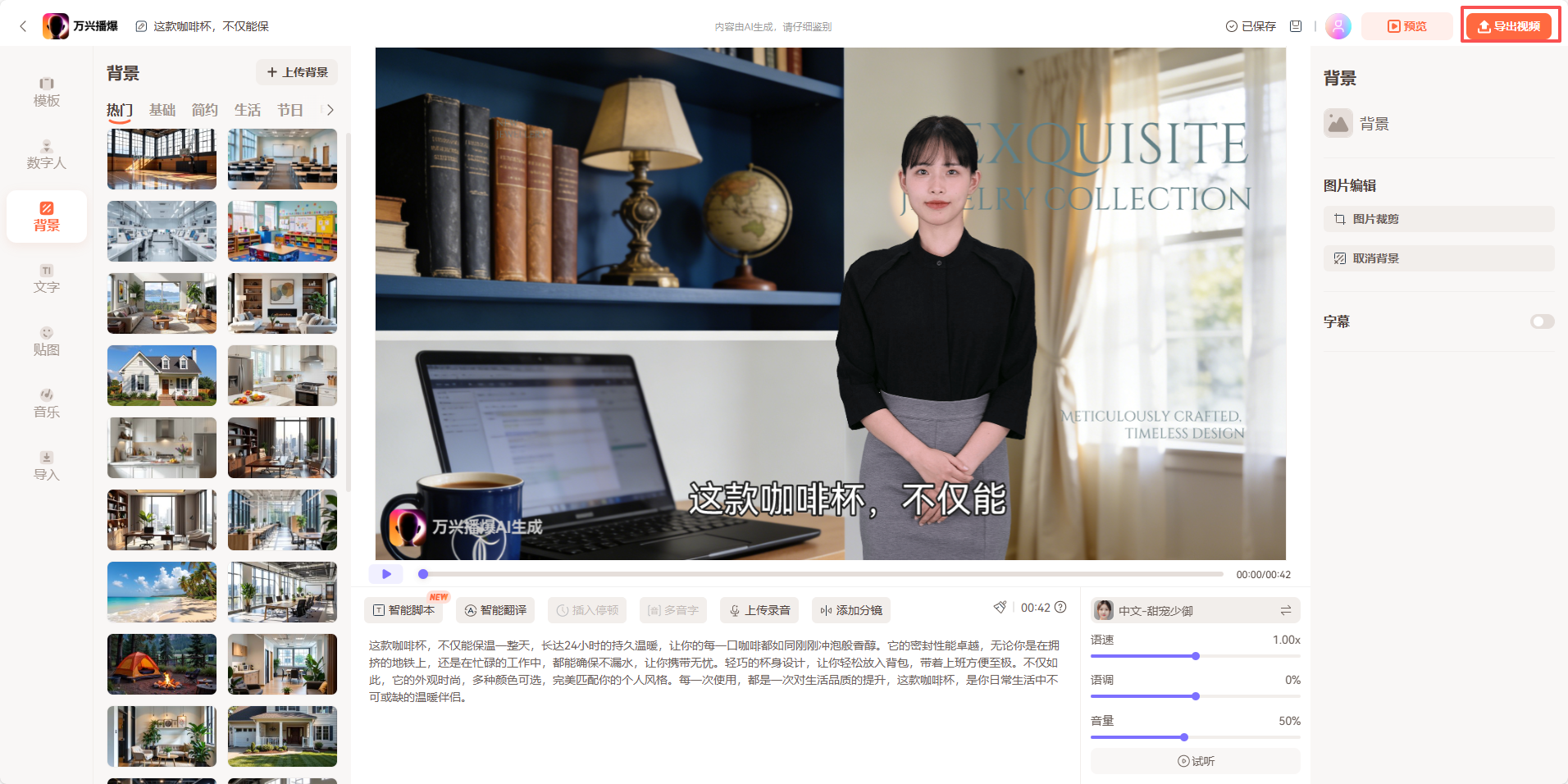The width and height of the screenshot is (1568, 784).
Task: Open the 数字人 panel in the sidebar
Action: click(x=47, y=154)
